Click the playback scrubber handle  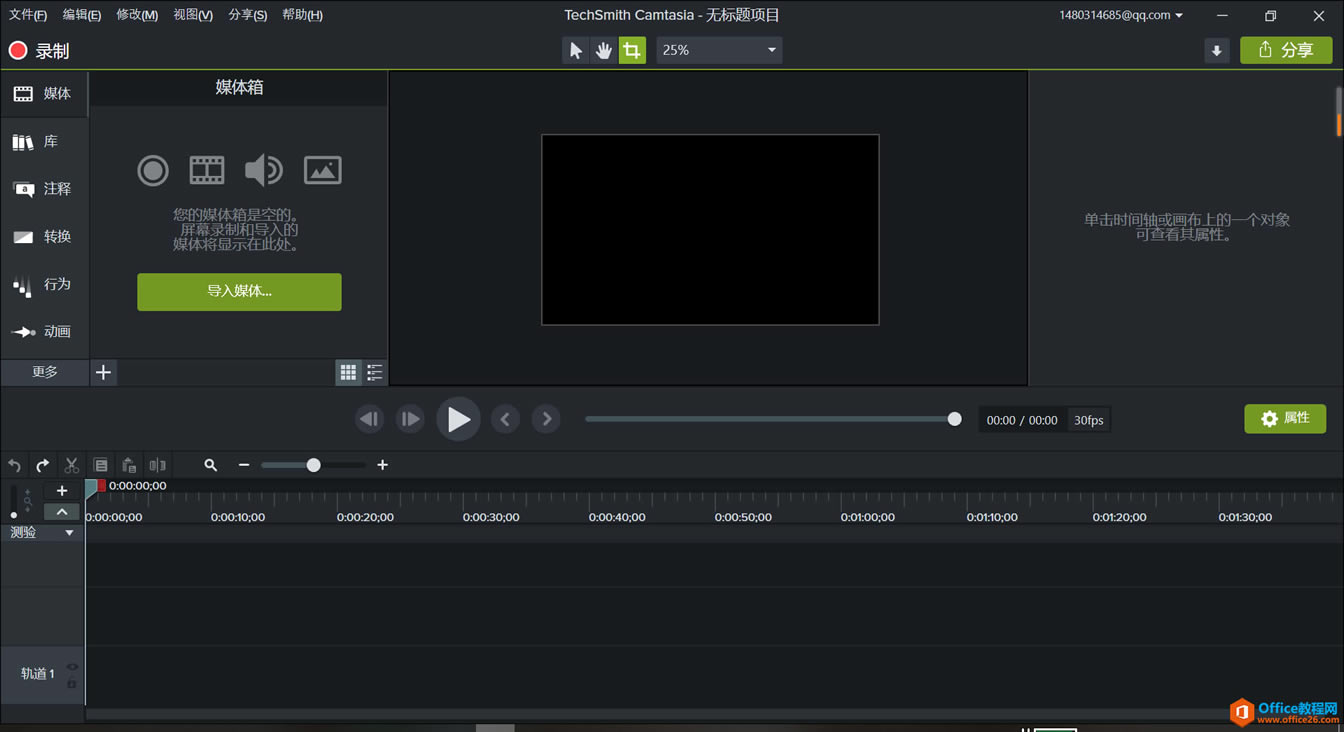click(x=955, y=419)
